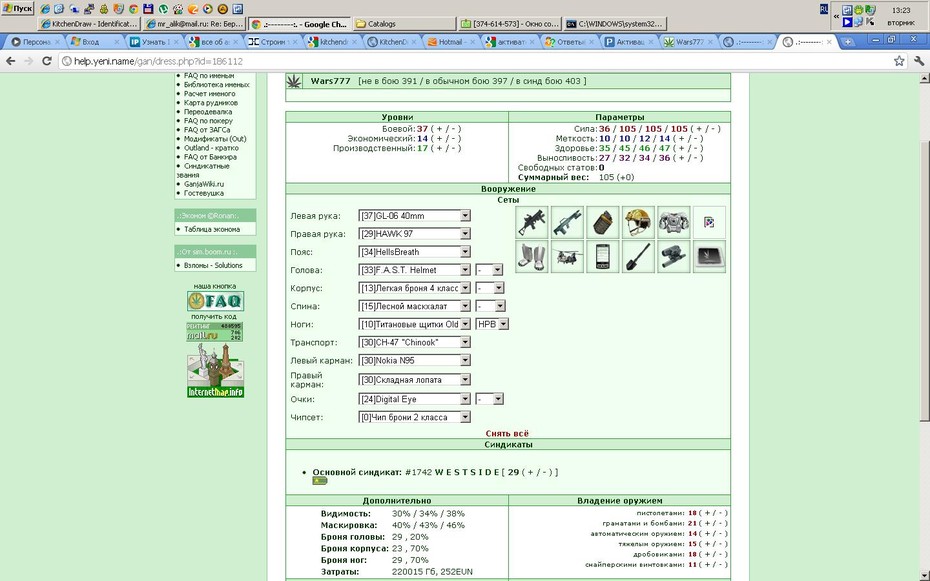
Task: Open the Левая рука weapon dropdown
Action: tap(415, 216)
